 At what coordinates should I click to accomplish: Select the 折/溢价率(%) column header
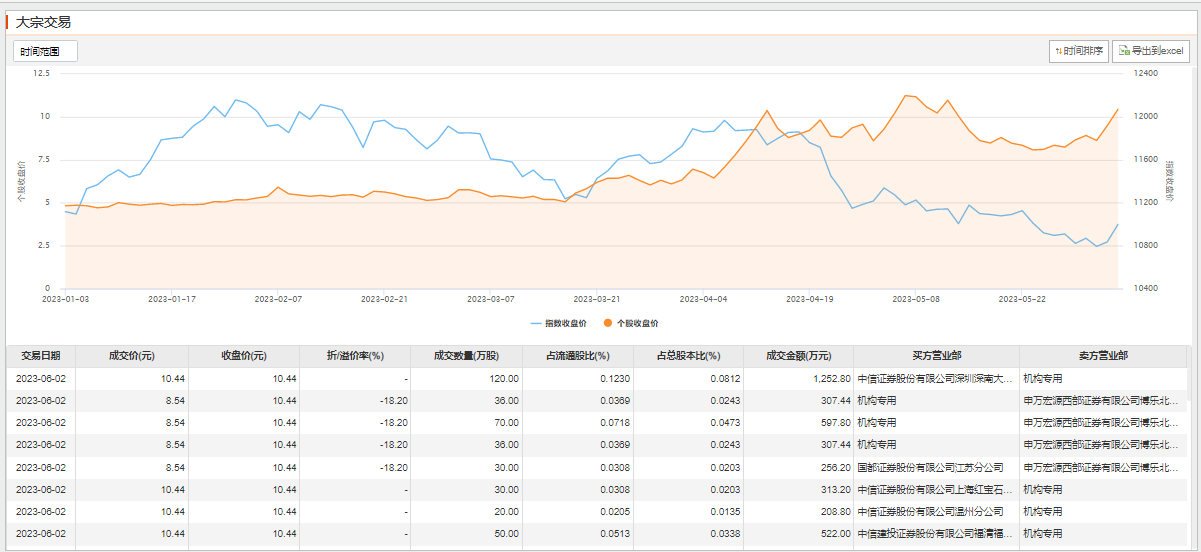point(355,356)
